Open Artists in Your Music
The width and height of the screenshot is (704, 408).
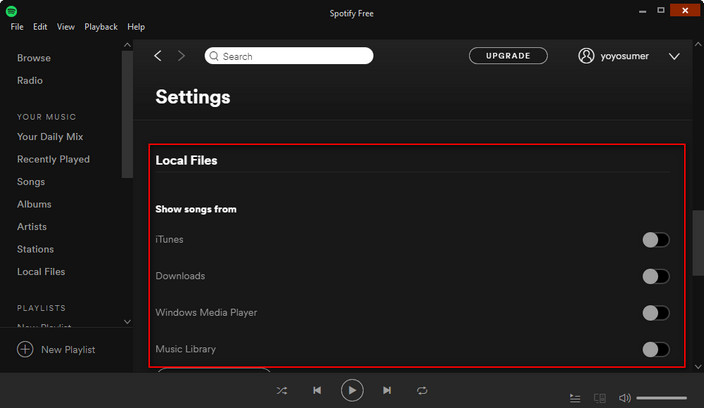tap(32, 227)
